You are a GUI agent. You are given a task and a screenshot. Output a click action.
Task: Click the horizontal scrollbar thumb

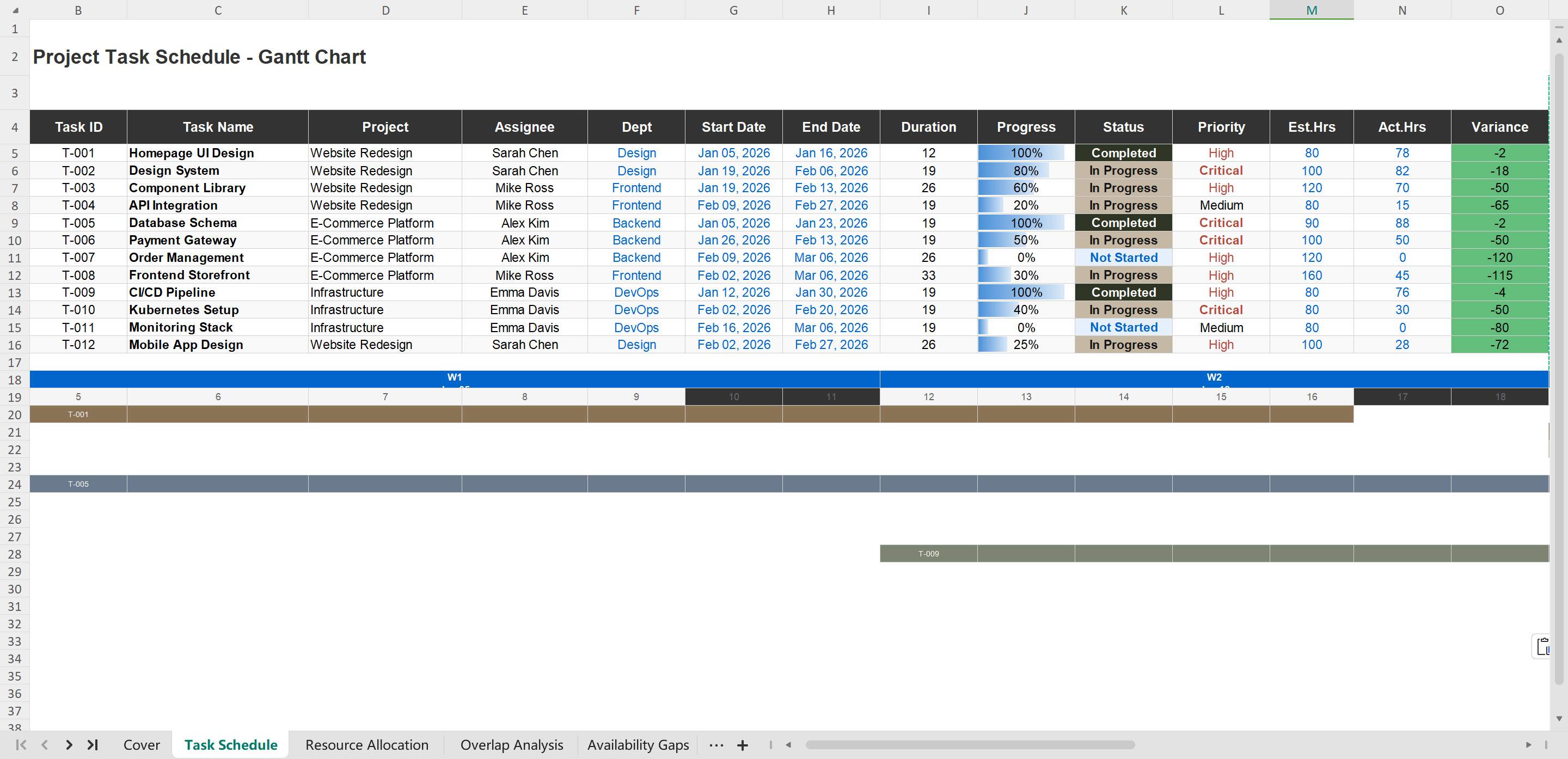pos(970,745)
